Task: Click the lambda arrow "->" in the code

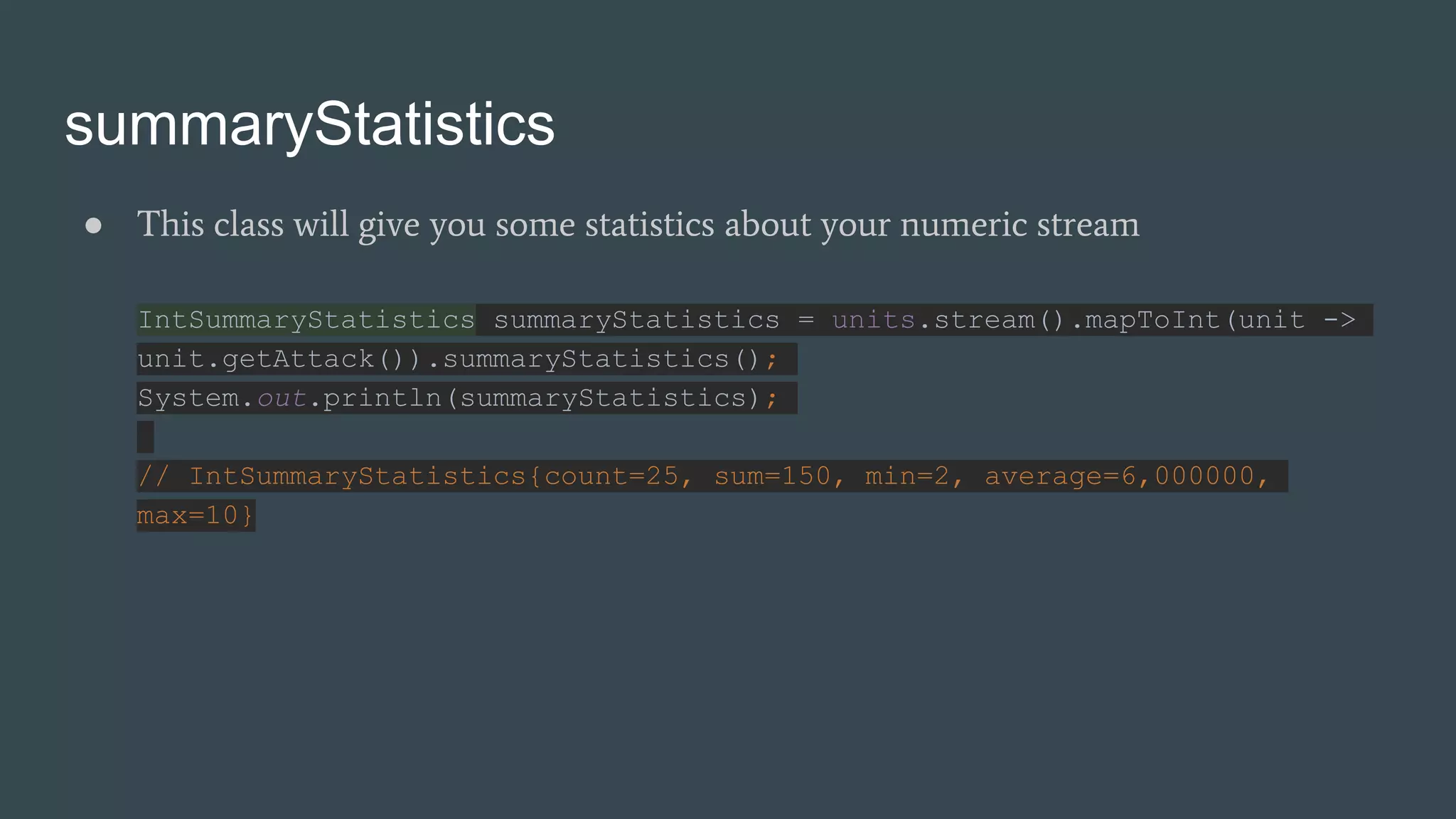Action: [x=1339, y=320]
